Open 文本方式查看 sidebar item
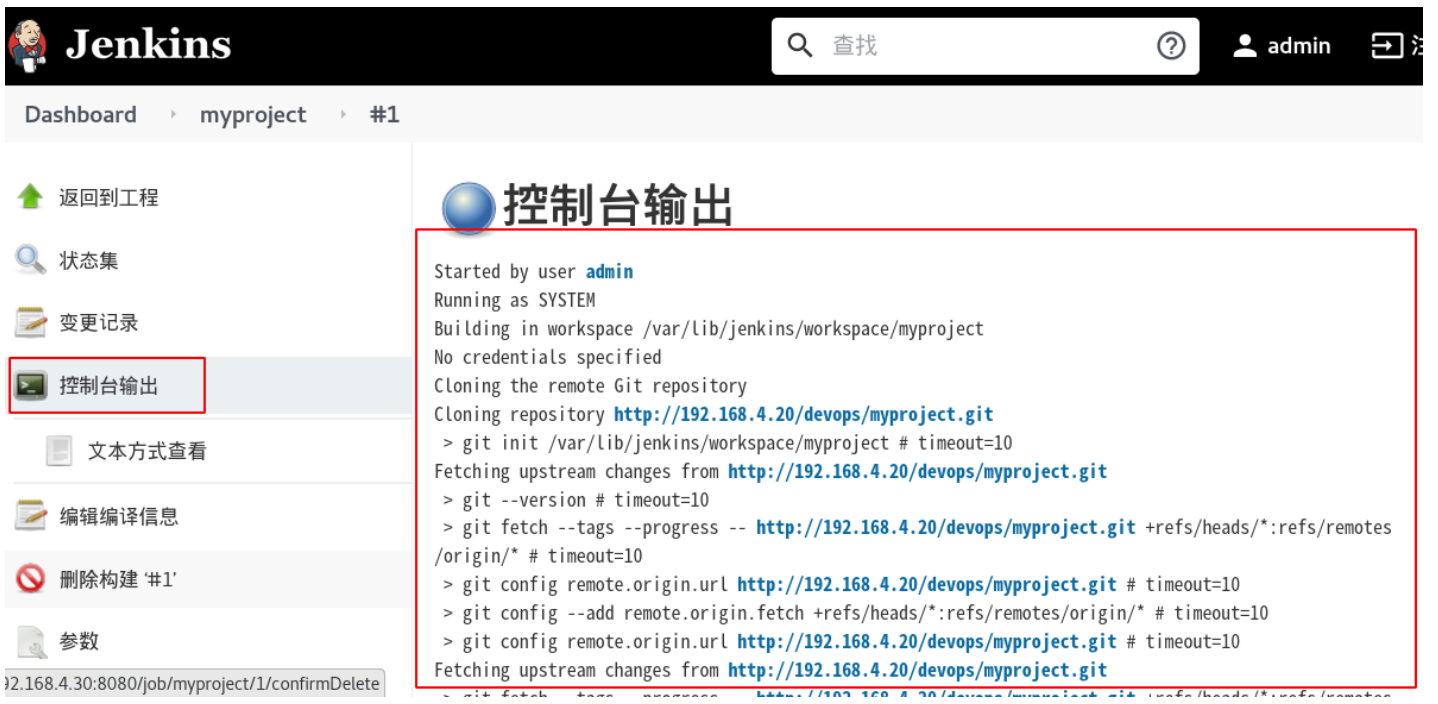Image resolution: width=1438 pixels, height=704 pixels. tap(147, 452)
